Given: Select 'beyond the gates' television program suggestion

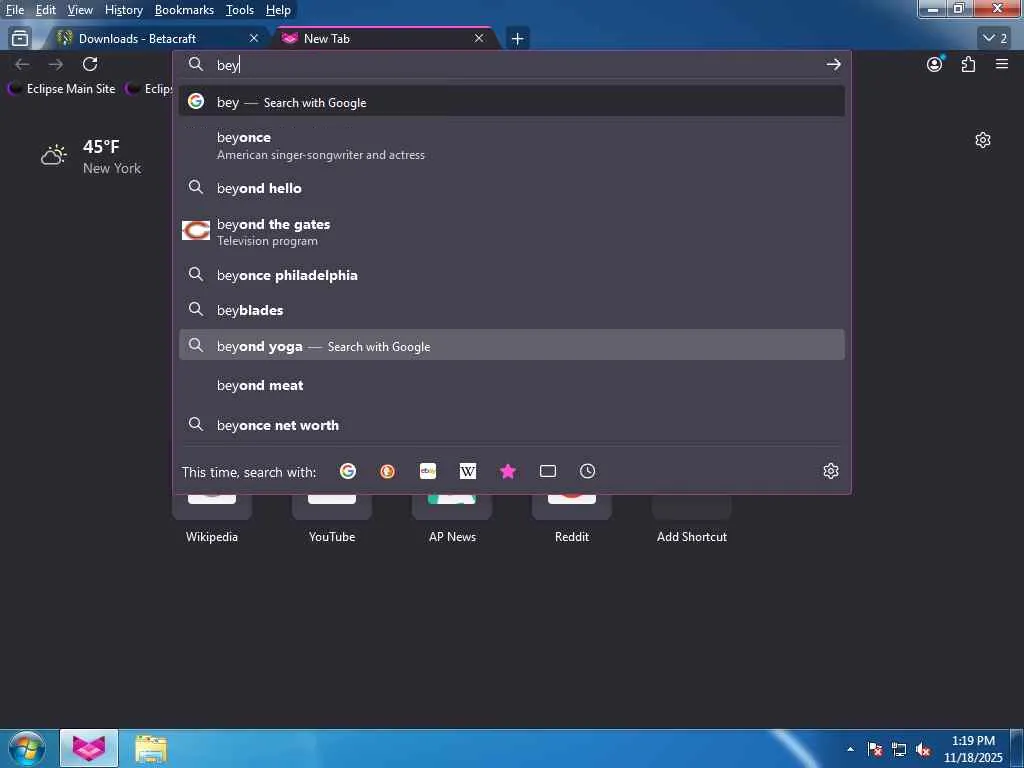Looking at the screenshot, I should tap(511, 232).
